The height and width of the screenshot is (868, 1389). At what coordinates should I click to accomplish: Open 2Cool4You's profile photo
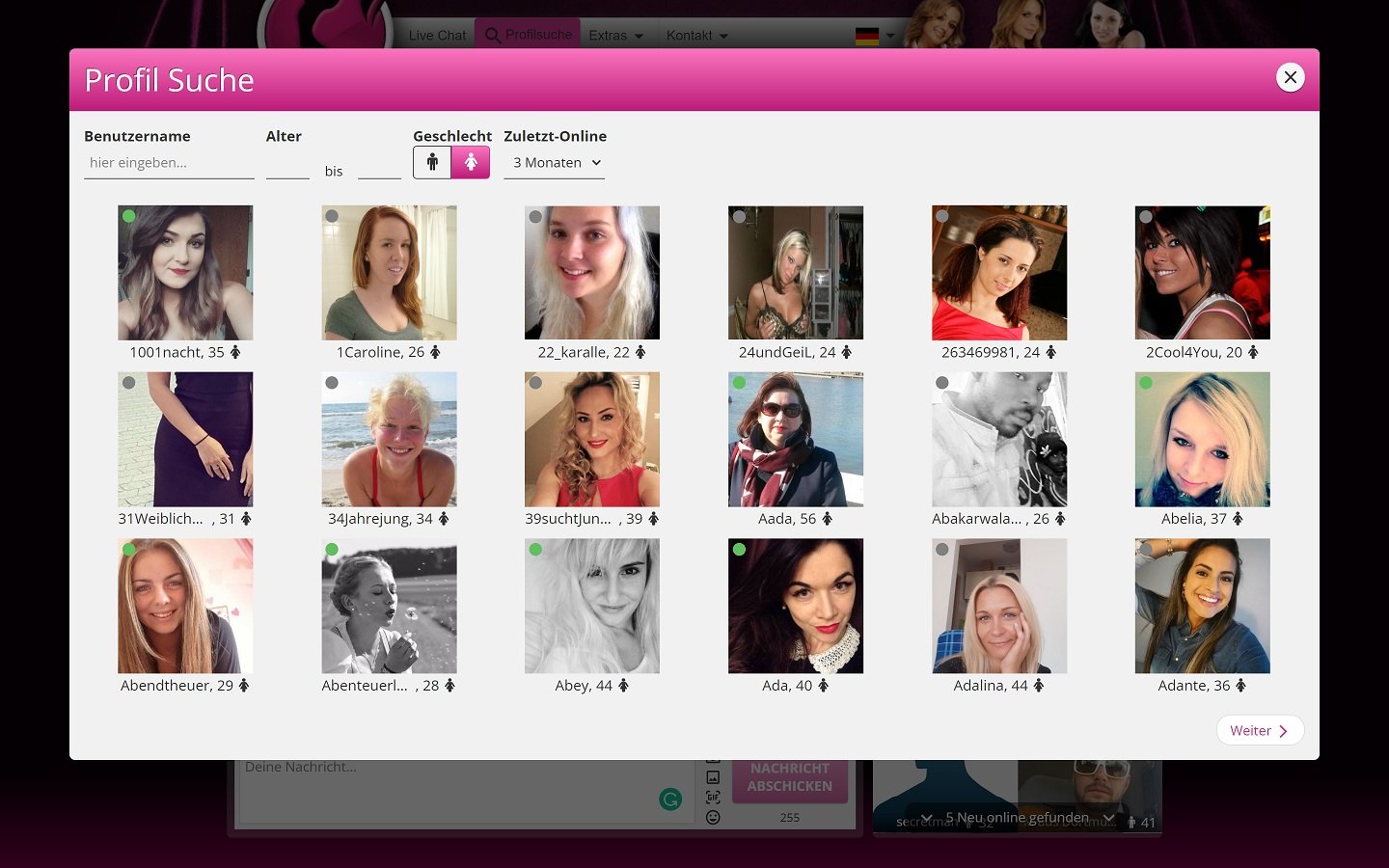pos(1203,272)
